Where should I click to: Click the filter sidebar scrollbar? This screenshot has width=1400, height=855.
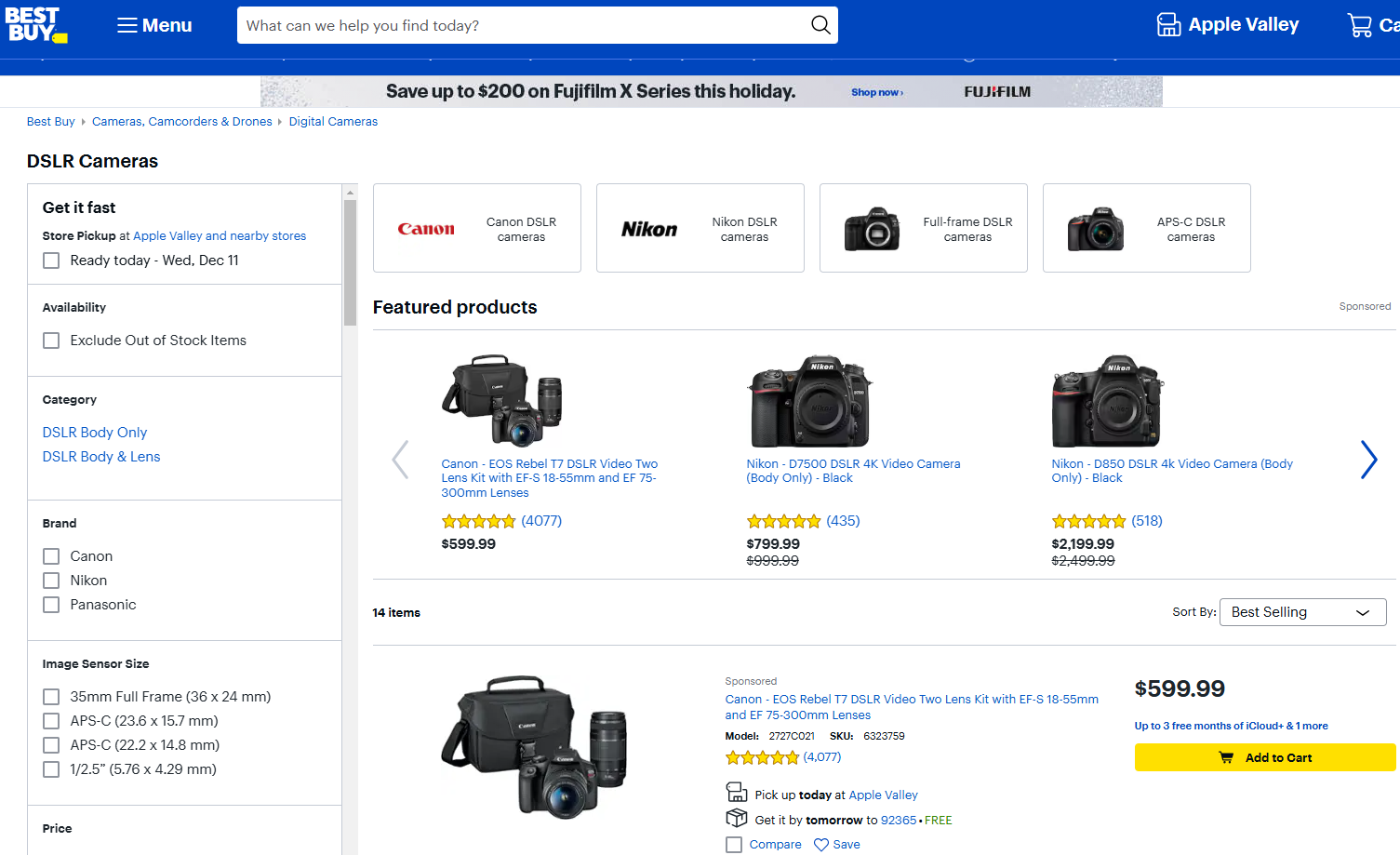click(x=351, y=261)
